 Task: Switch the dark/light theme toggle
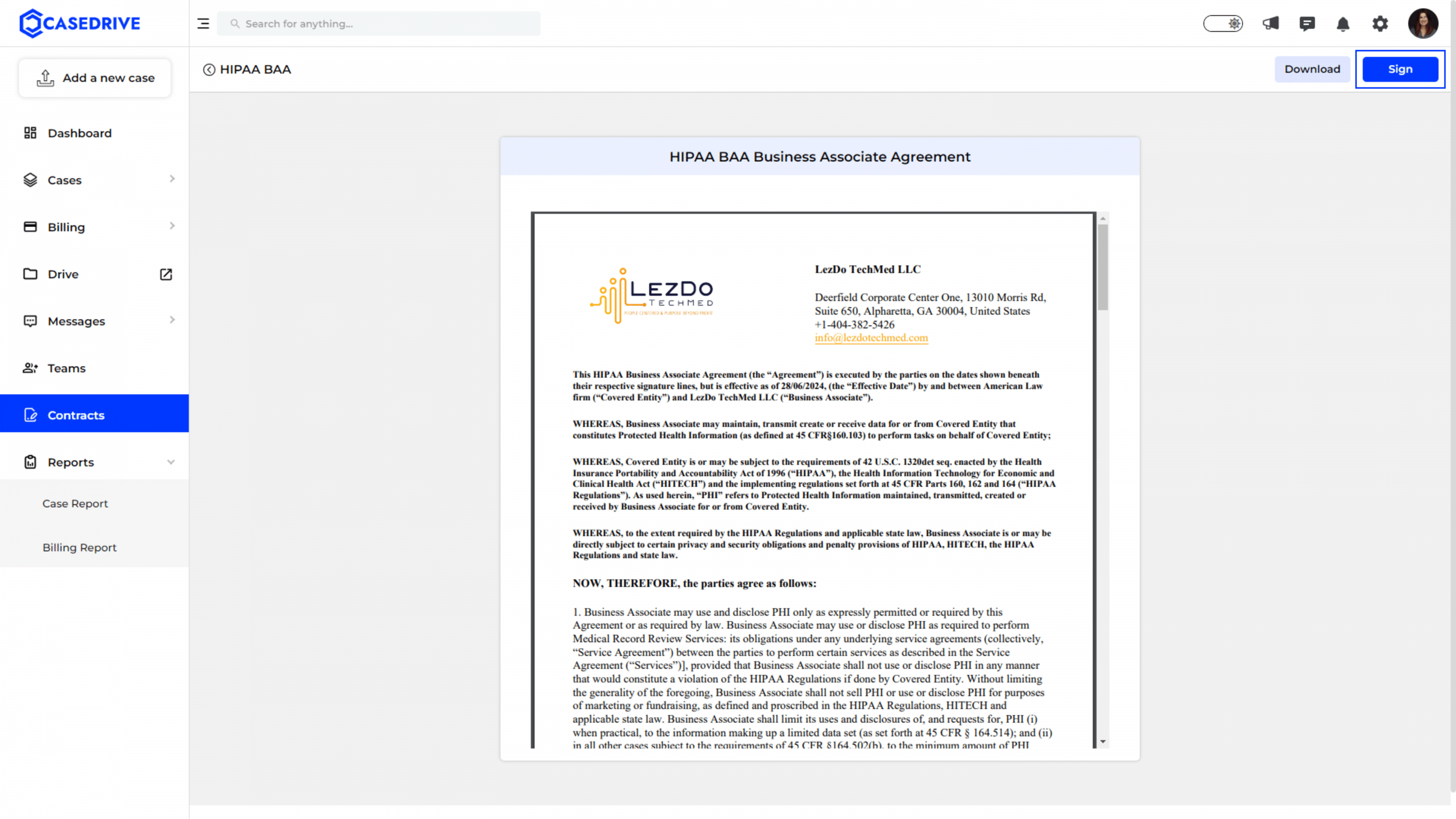pos(1222,24)
